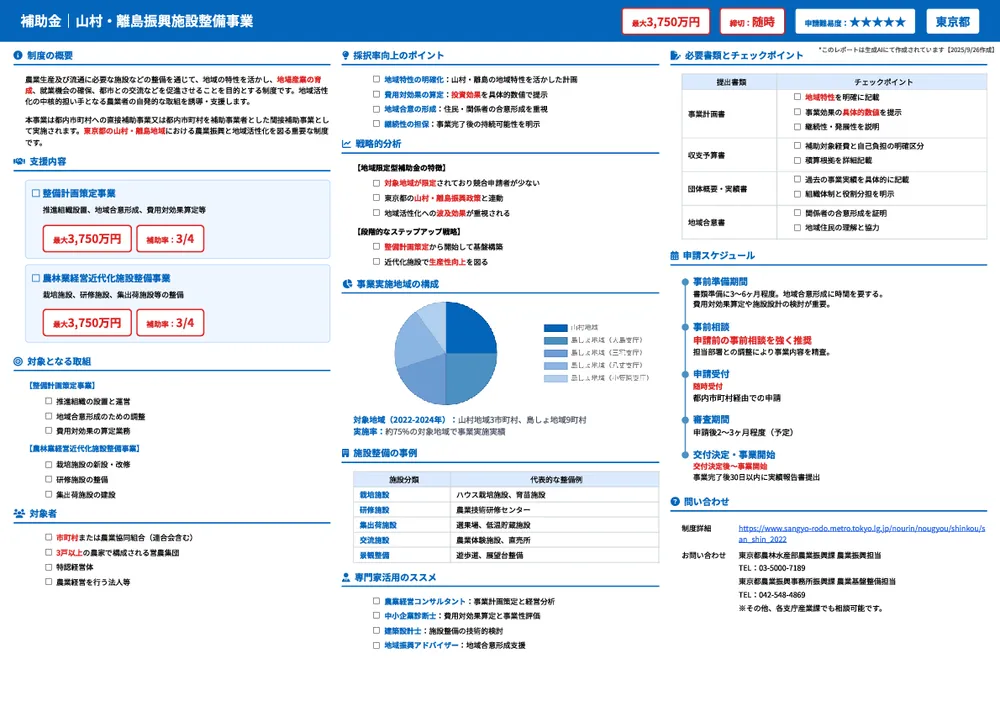Tick the 農業経営コンサルタント checkbox

tap(376, 601)
